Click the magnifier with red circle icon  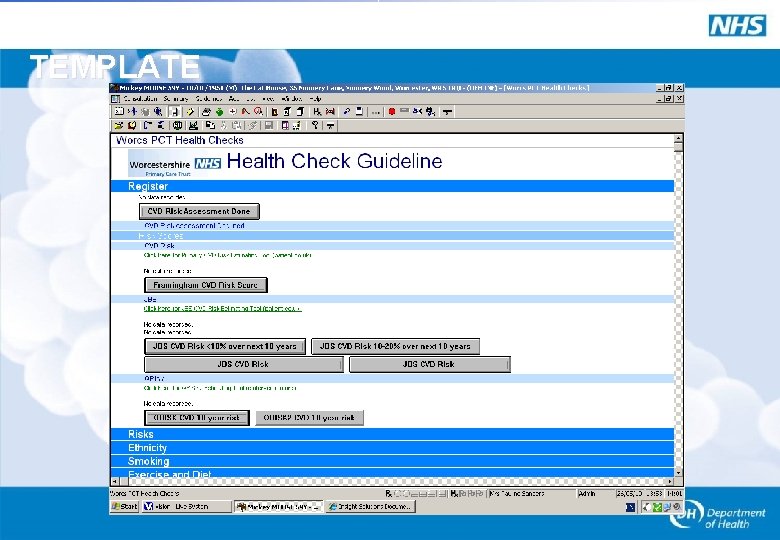point(258,111)
